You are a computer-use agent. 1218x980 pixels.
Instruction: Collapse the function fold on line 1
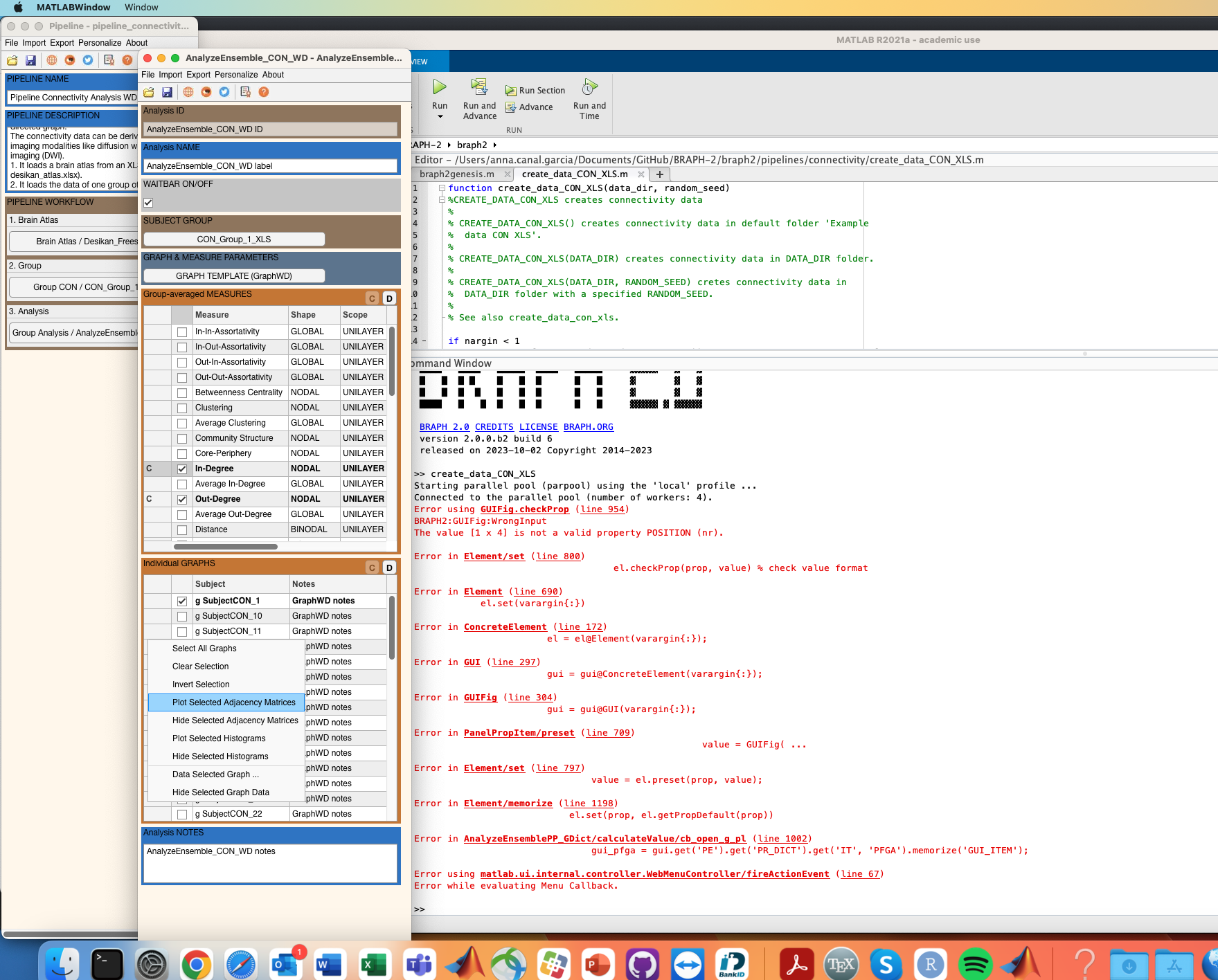tap(441, 188)
